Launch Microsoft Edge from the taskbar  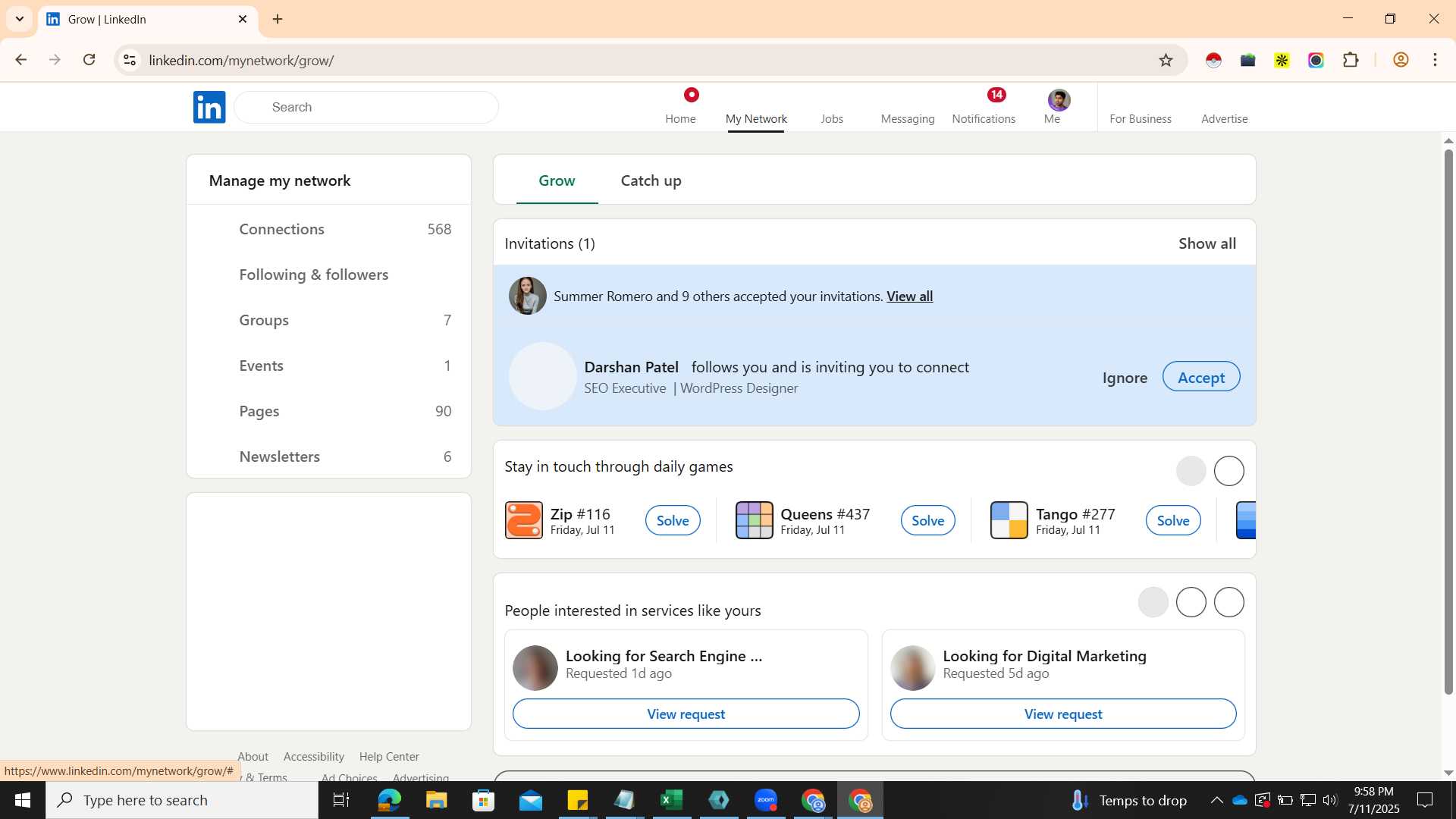pos(389,800)
